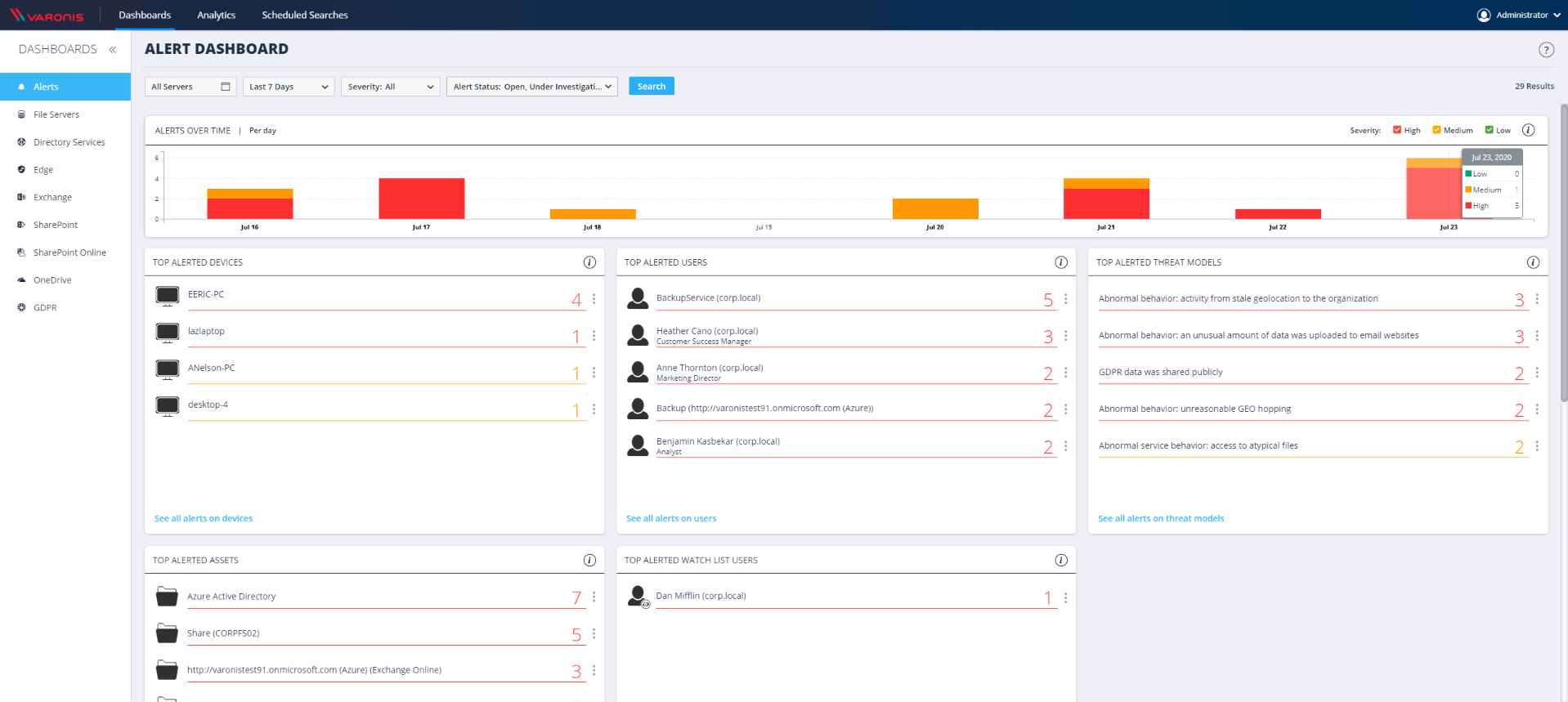
Task: Select File Servers in the sidebar
Action: (x=65, y=114)
